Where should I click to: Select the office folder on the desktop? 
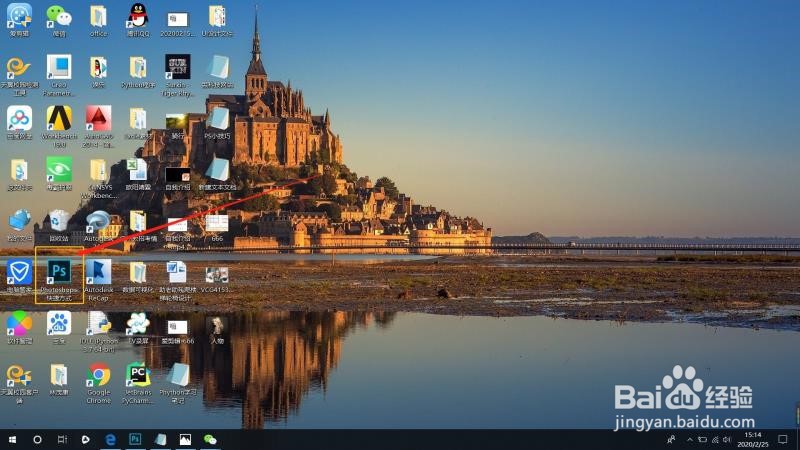click(x=98, y=20)
